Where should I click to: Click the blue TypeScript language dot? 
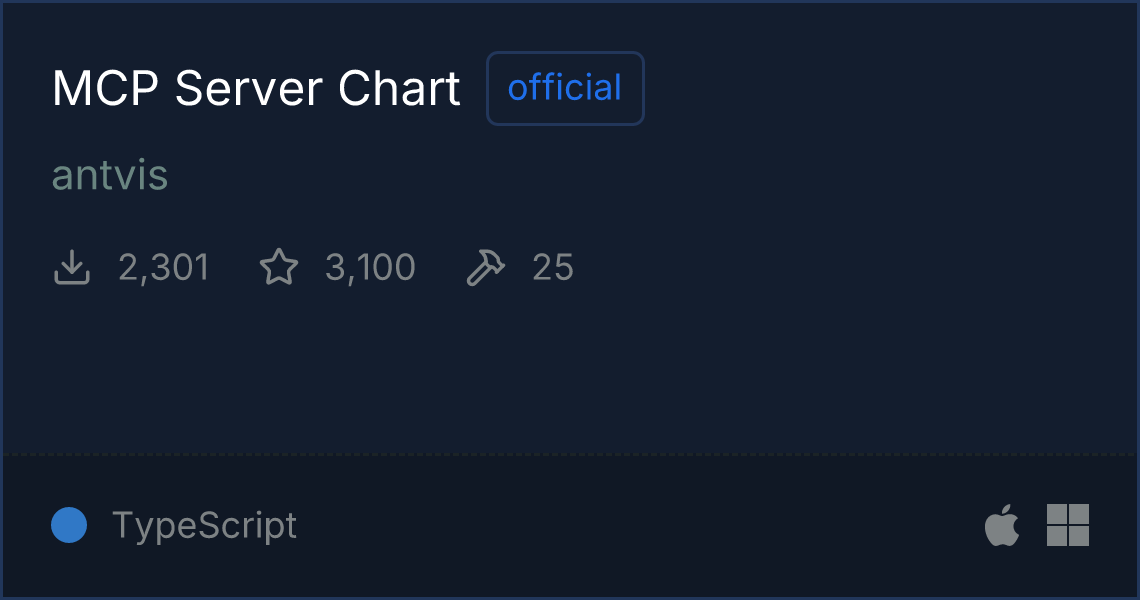pos(69,525)
